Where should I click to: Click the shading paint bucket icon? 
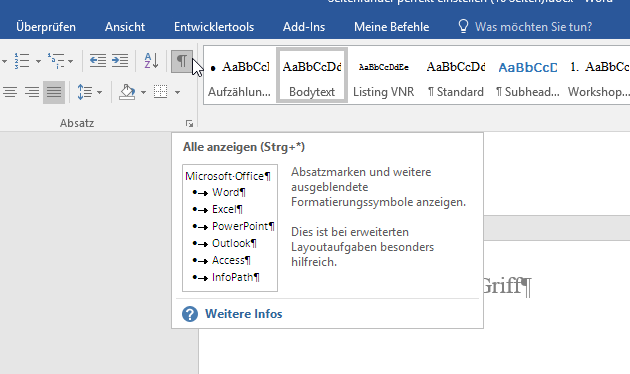(x=127, y=92)
